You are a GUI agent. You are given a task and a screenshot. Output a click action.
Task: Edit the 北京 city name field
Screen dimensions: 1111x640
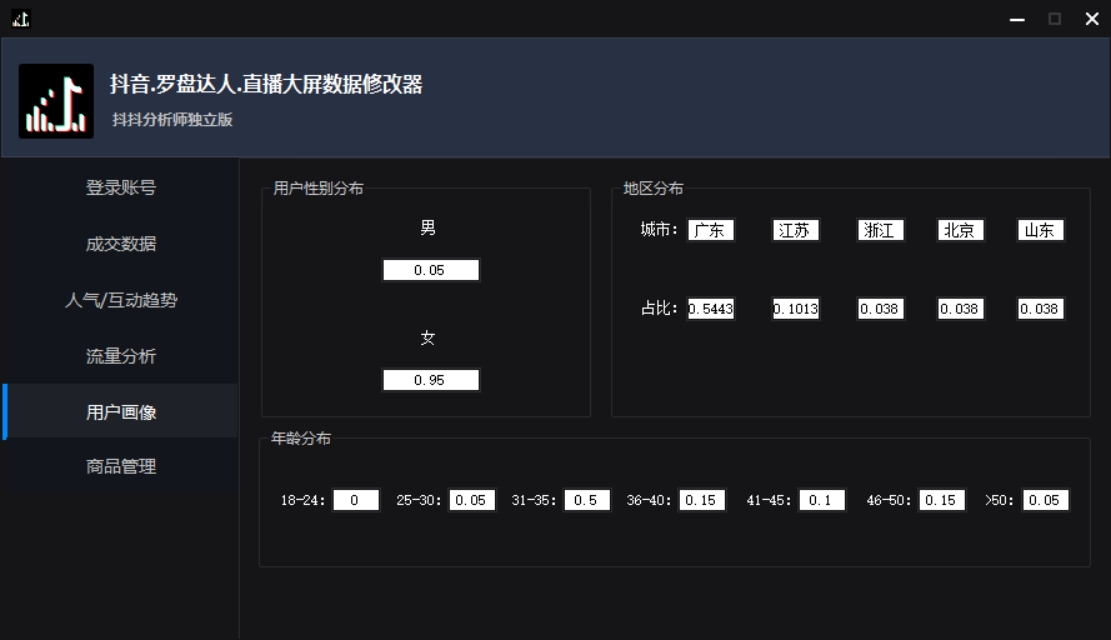click(x=959, y=229)
